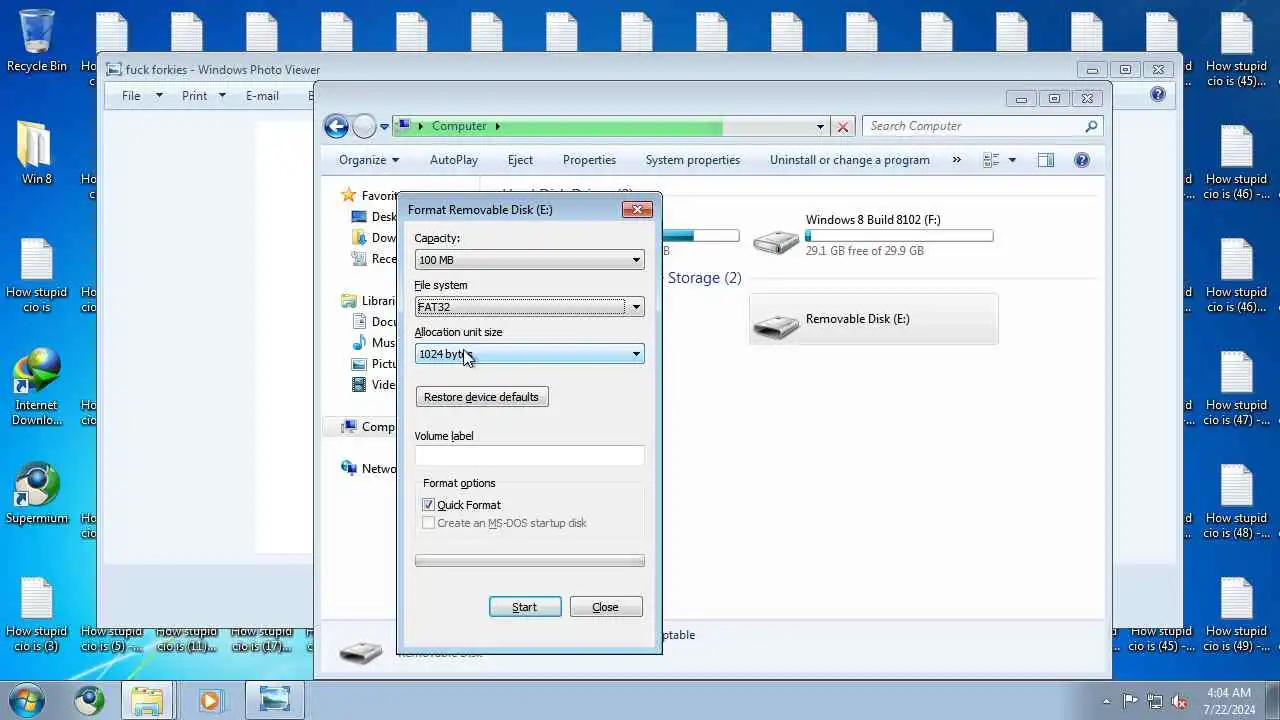Select 'How stupid cio is (49)' desktop file

pos(1236,615)
